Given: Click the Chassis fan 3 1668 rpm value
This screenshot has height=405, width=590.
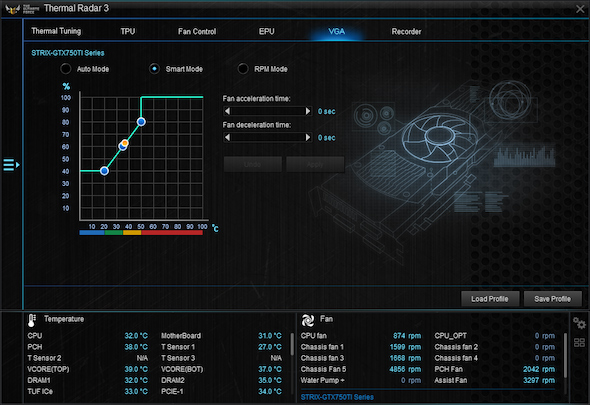Looking at the screenshot, I should click(x=405, y=358).
